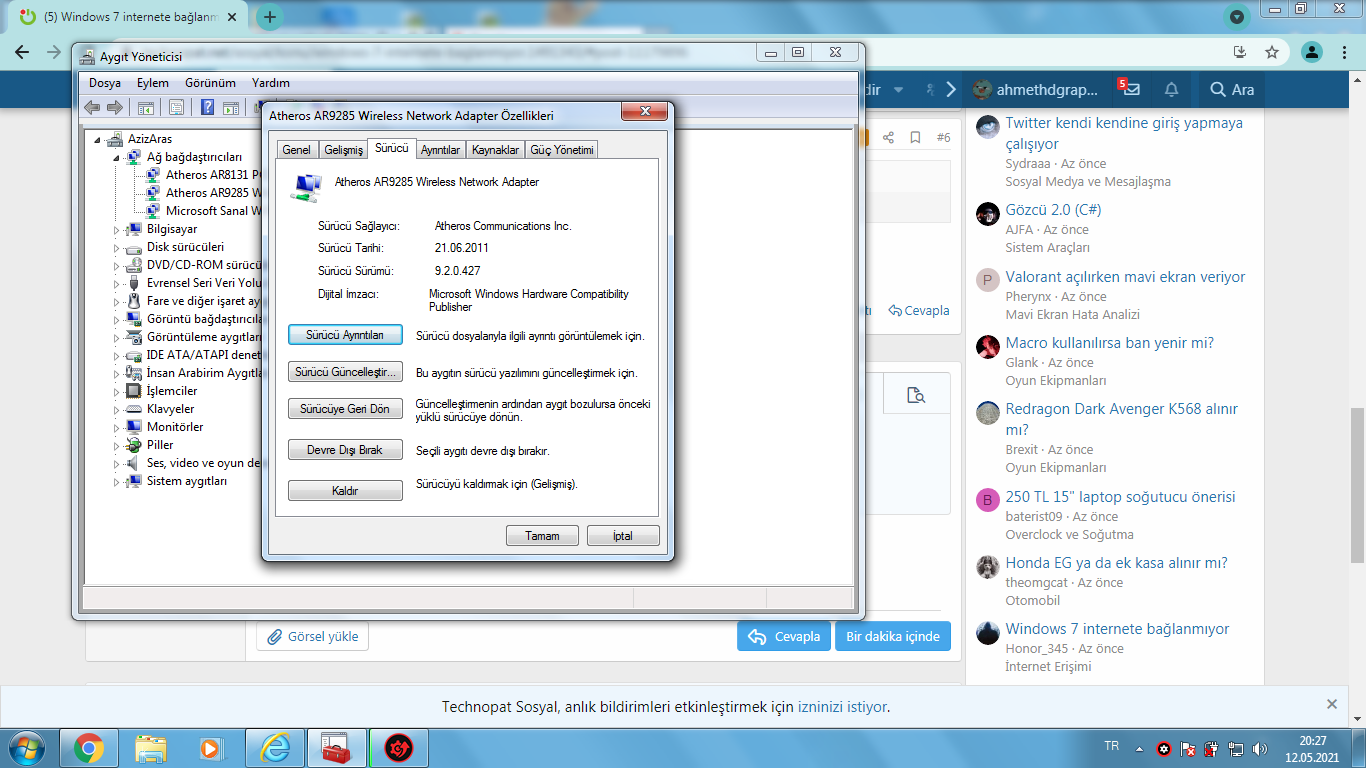Click the blue Cevapla reply button
1366x768 pixels.
click(x=784, y=636)
